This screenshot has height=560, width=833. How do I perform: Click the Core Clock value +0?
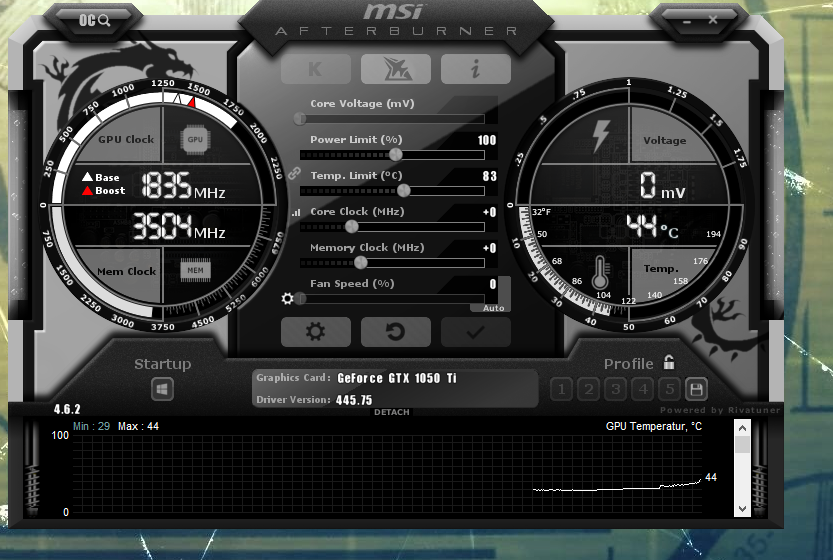pos(489,212)
